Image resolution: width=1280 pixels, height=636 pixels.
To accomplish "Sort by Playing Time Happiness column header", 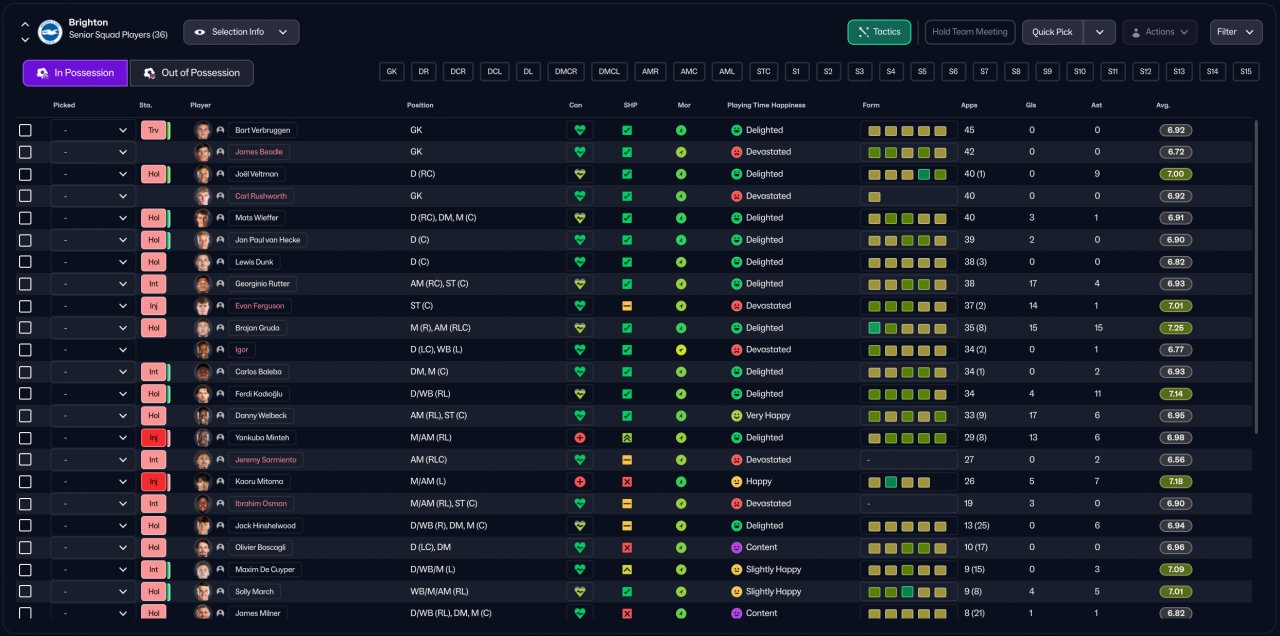I will pos(766,105).
